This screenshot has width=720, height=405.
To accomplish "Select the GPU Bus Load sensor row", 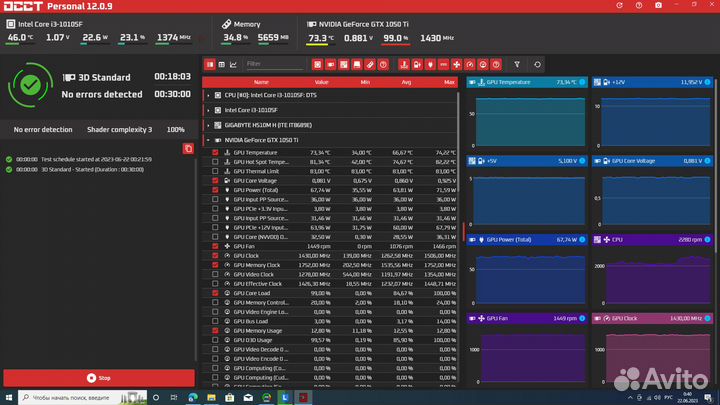I will (x=330, y=321).
